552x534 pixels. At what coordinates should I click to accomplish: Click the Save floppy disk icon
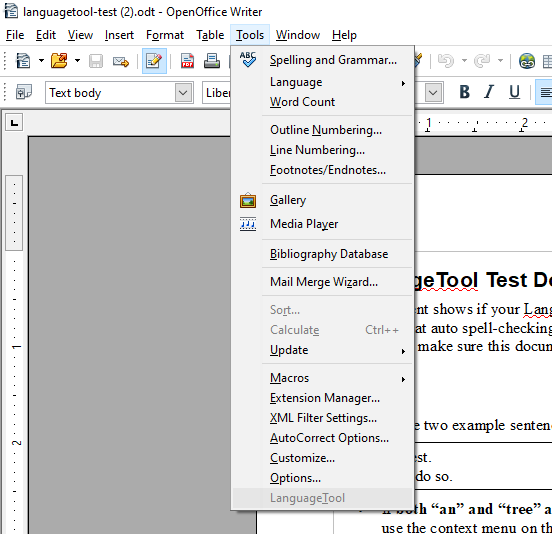point(96,61)
